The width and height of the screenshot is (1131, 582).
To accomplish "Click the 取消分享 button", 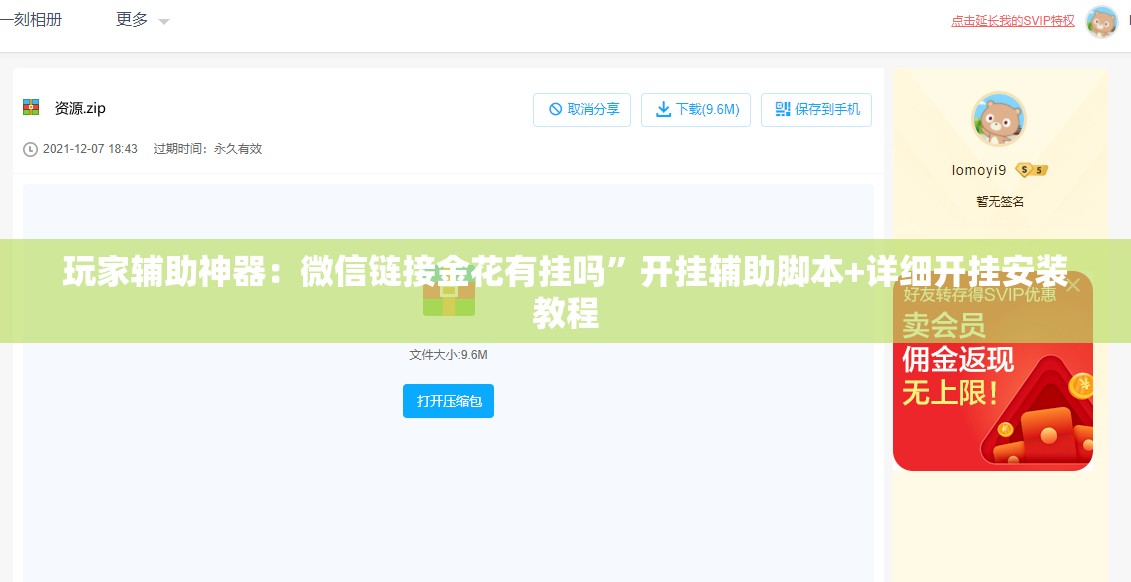I will point(582,110).
